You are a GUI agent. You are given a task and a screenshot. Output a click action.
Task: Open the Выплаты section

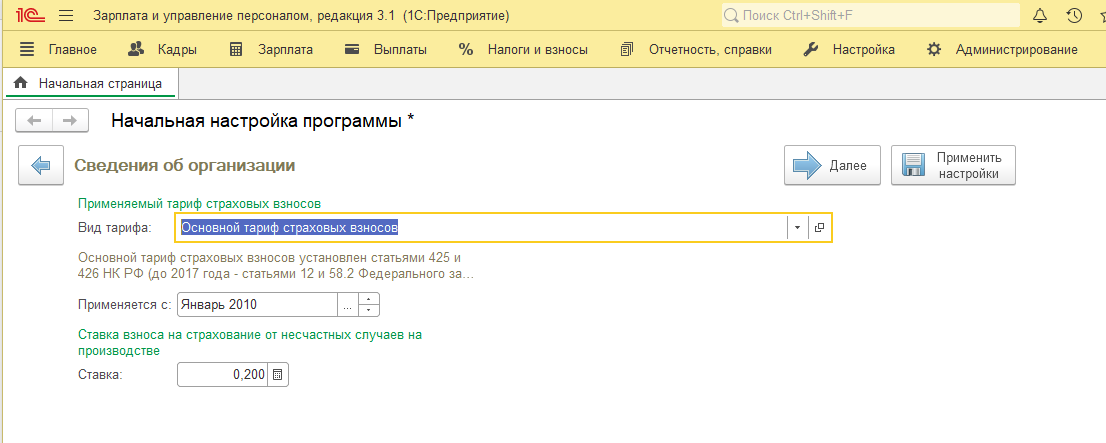pos(386,49)
